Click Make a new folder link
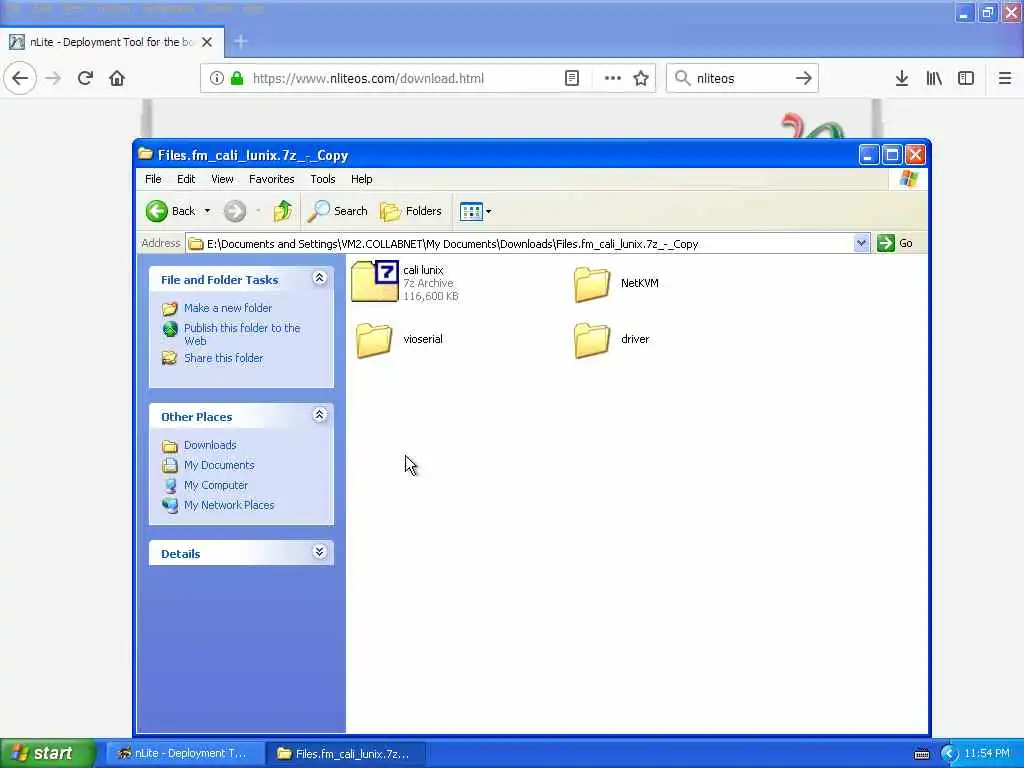This screenshot has height=768, width=1024. coord(228,308)
